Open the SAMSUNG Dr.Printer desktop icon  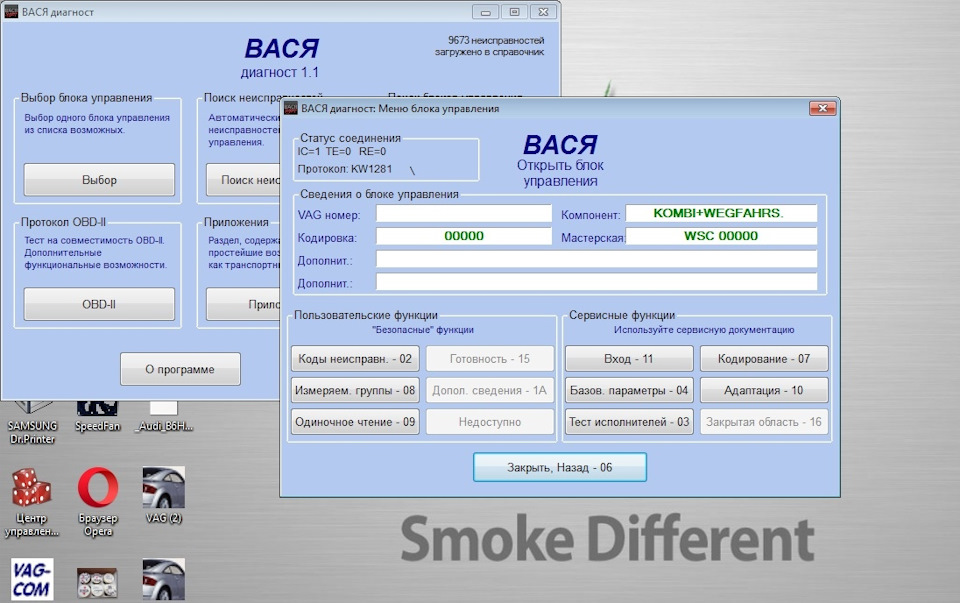coord(32,422)
